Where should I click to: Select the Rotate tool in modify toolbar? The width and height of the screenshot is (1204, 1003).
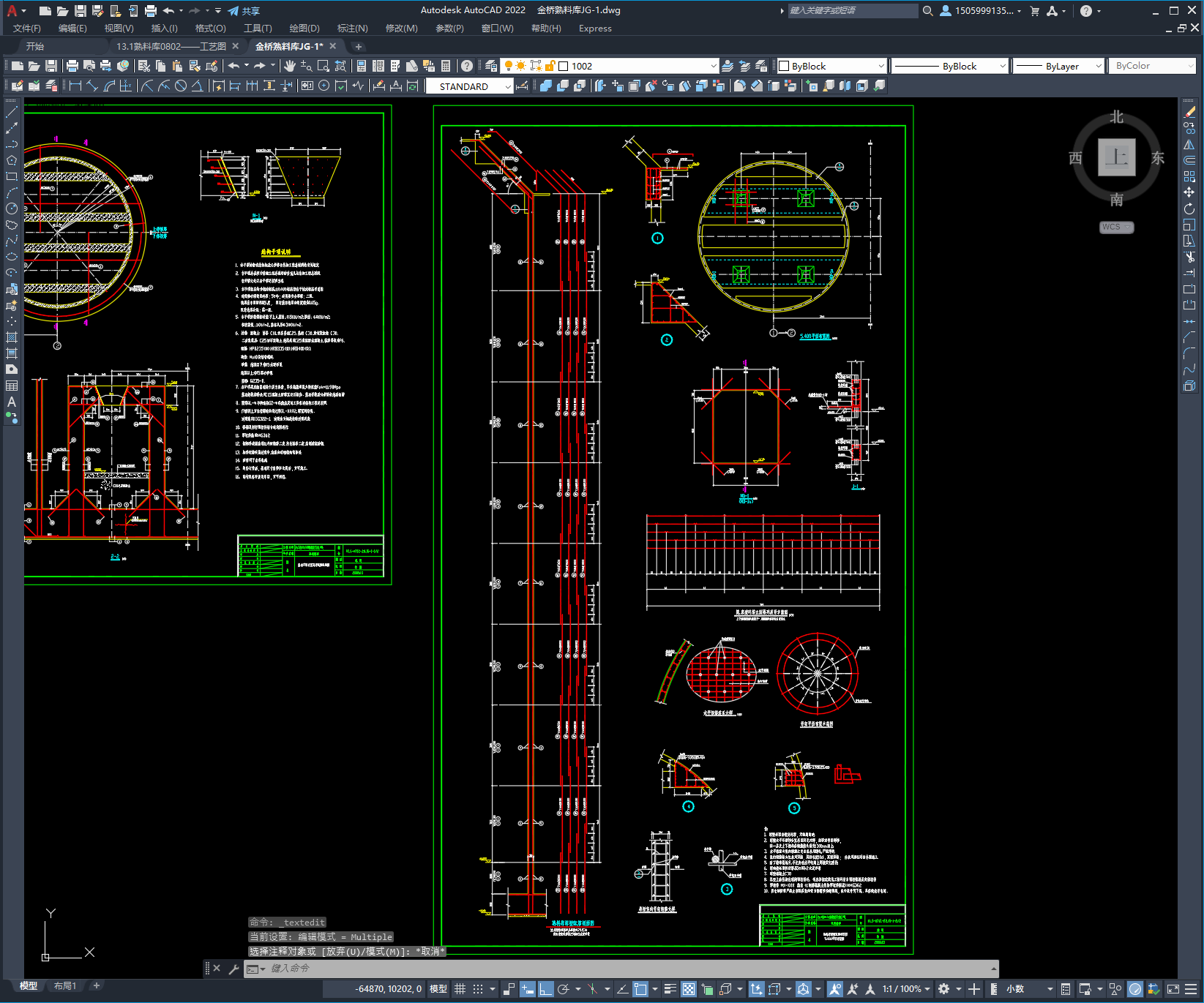(1189, 209)
